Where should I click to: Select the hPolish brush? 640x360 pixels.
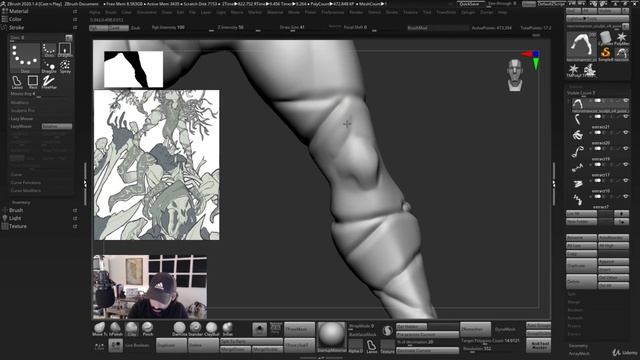point(116,329)
